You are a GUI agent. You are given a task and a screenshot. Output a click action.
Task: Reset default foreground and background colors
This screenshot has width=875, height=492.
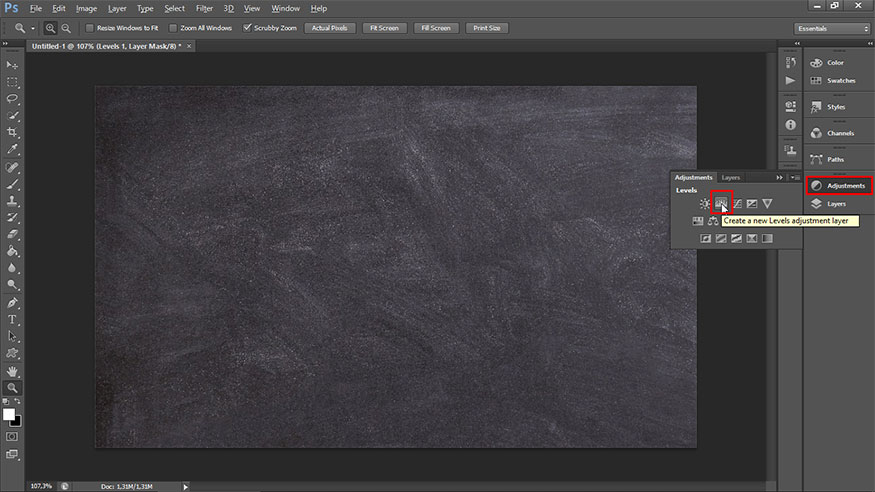coord(6,402)
